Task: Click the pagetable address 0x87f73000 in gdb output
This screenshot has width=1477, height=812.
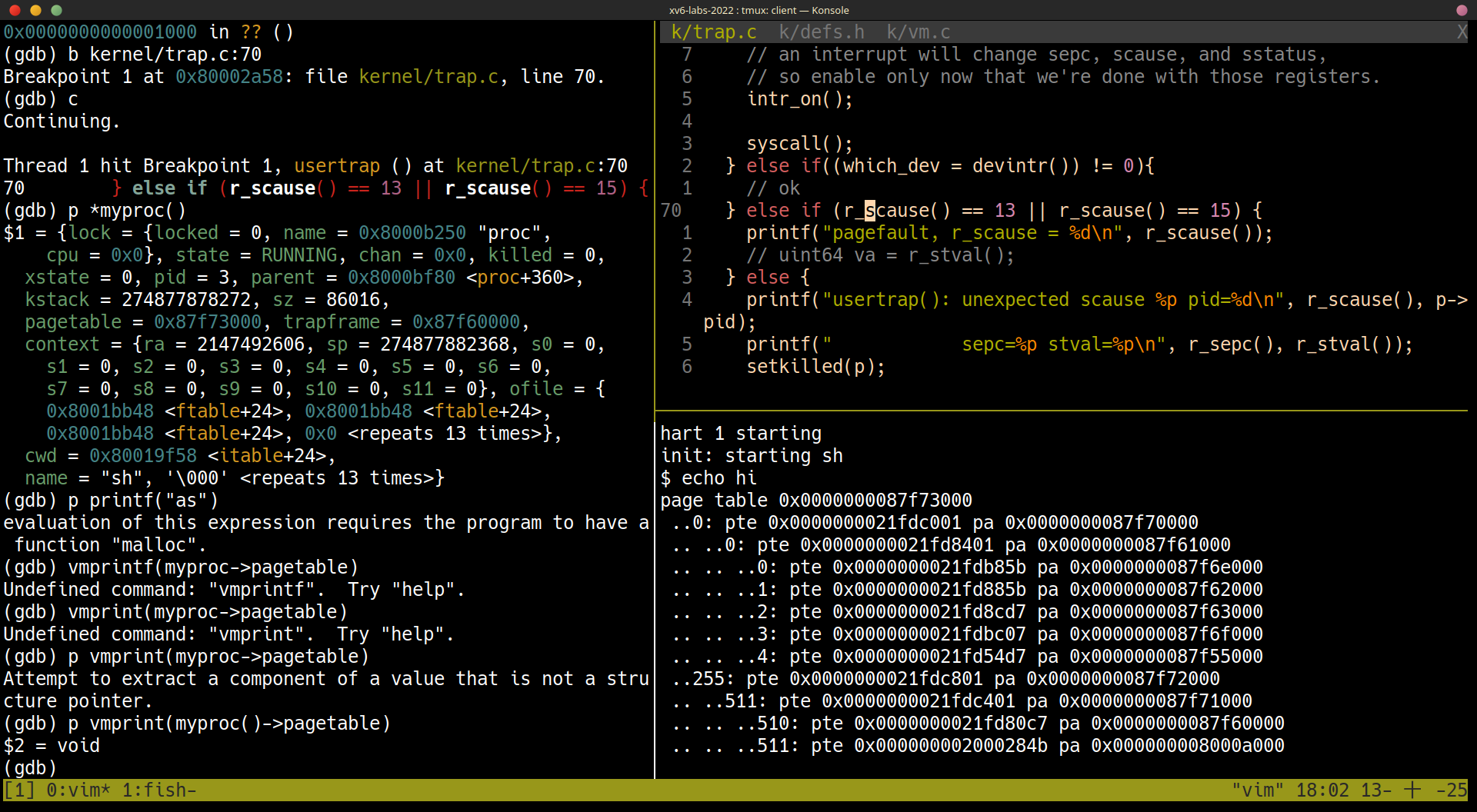Action: click(x=208, y=321)
